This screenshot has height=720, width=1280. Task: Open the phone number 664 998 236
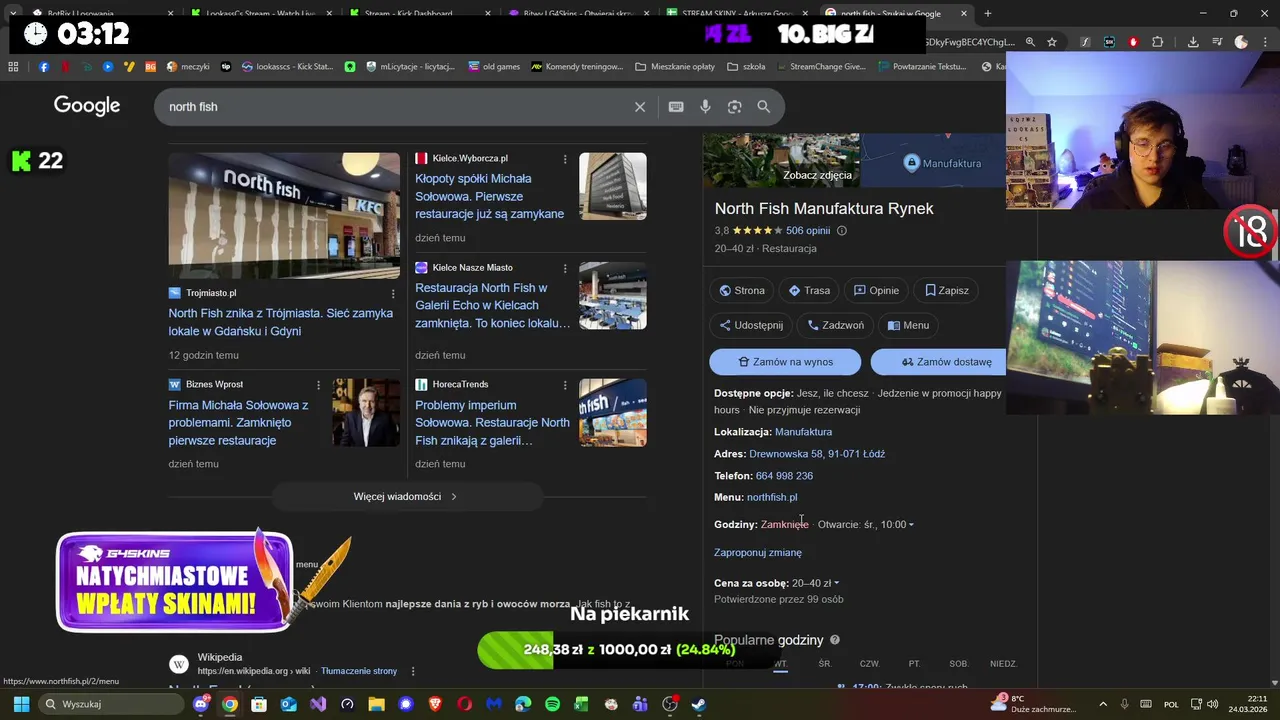[784, 476]
